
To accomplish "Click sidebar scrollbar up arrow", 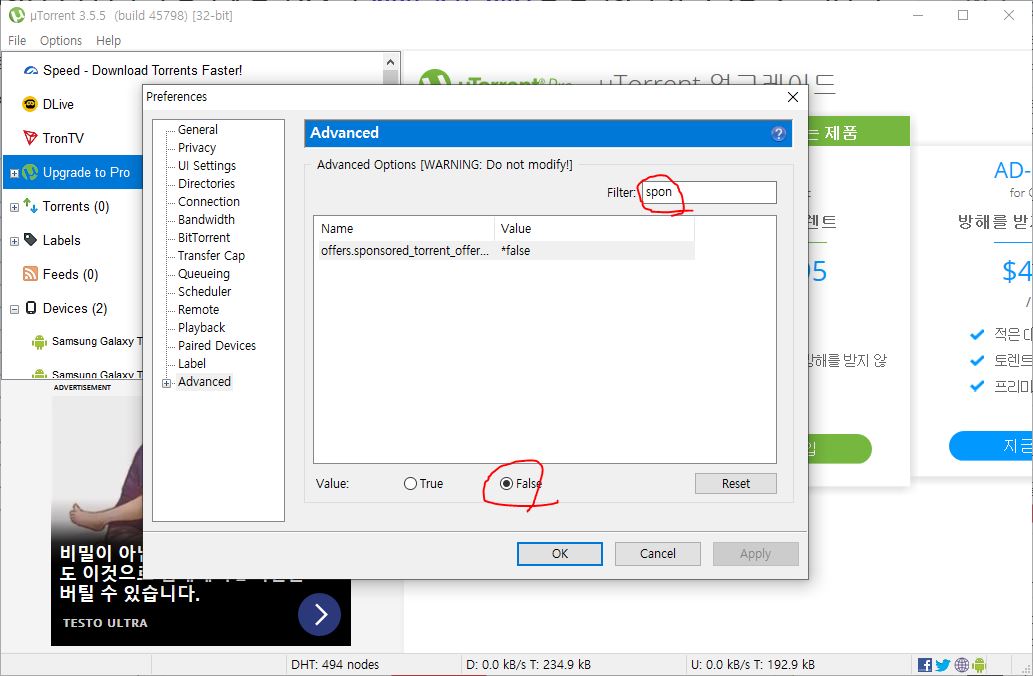I will [x=390, y=62].
